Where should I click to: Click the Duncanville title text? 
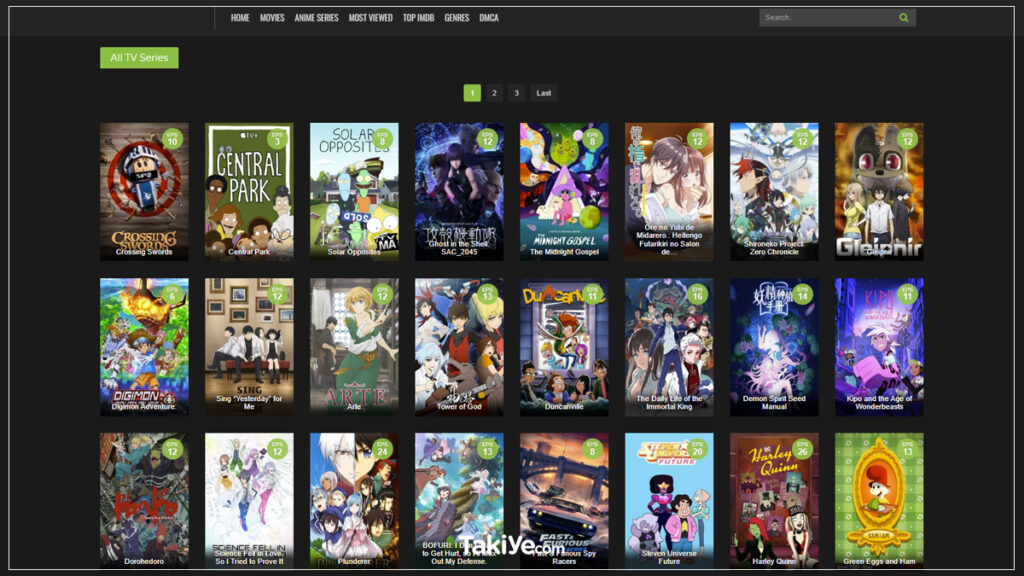tap(564, 407)
